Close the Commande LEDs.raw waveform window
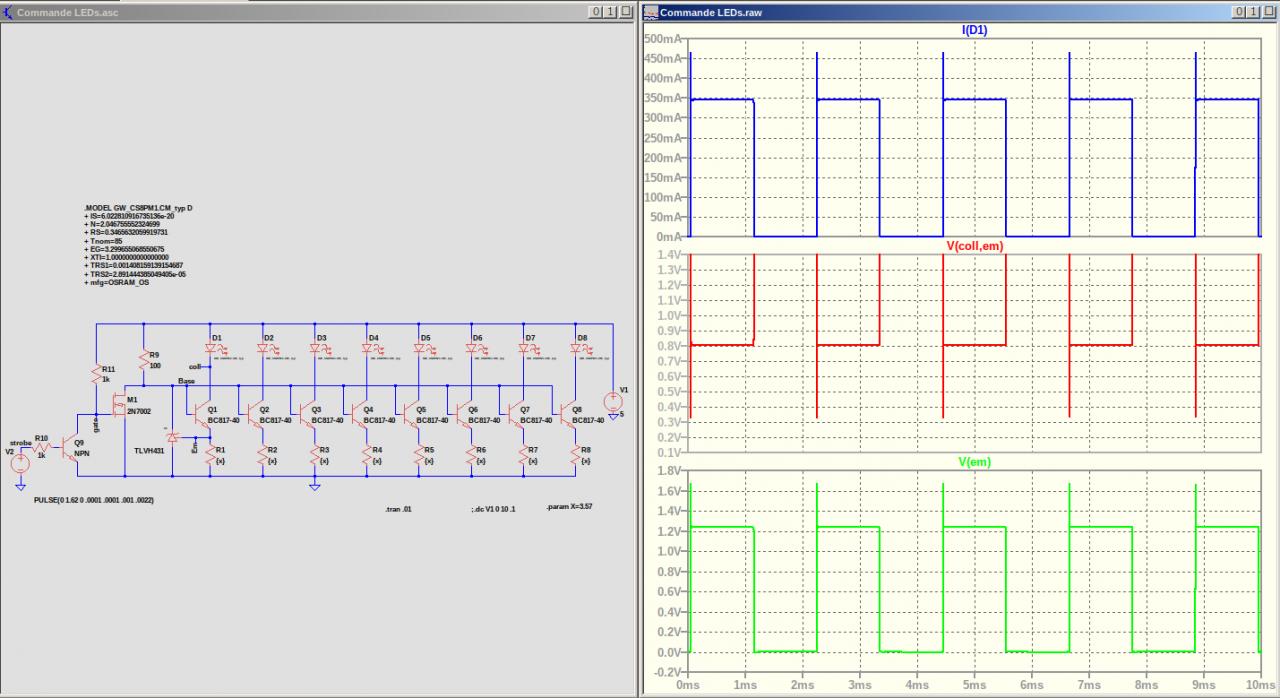The height and width of the screenshot is (698, 1280). click(x=1268, y=11)
